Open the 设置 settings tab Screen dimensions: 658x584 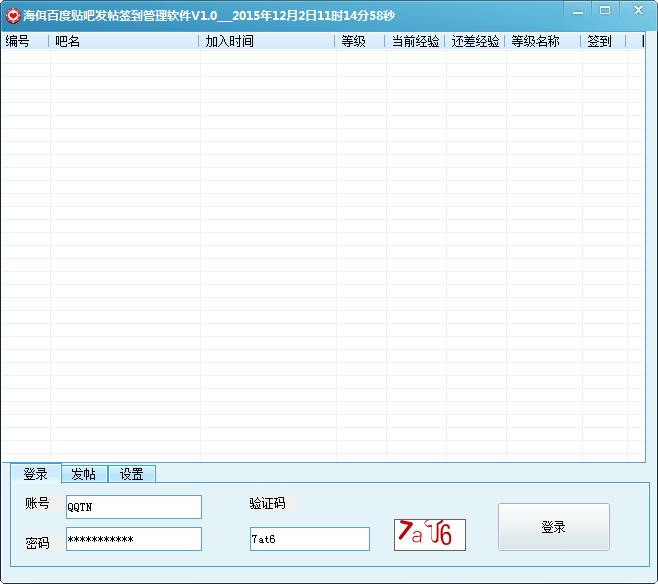coord(131,474)
